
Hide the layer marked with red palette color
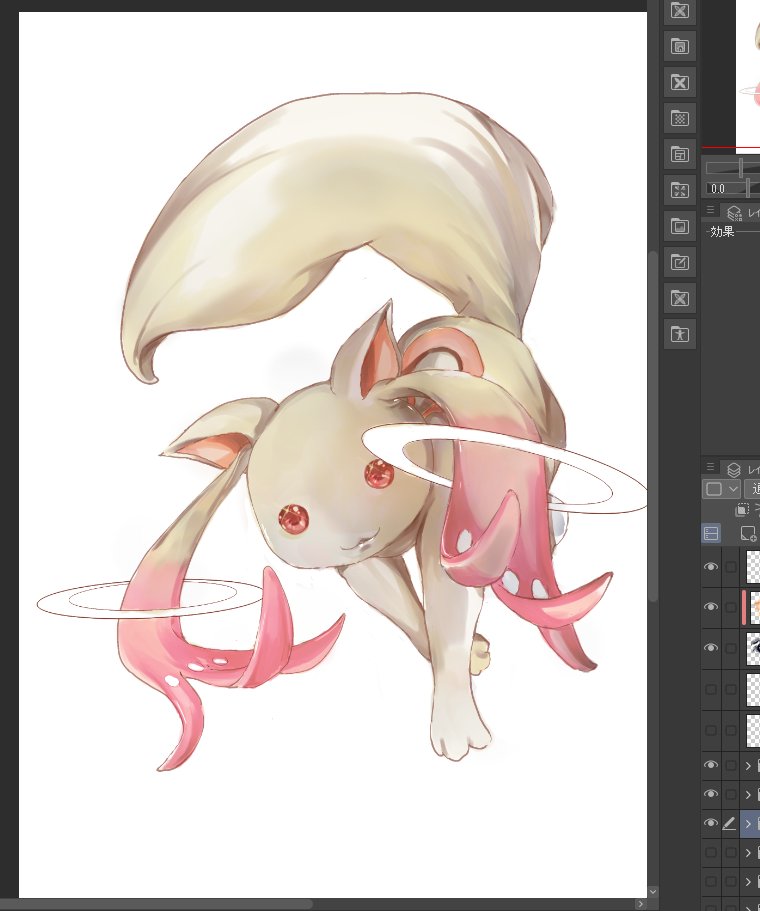tap(711, 607)
